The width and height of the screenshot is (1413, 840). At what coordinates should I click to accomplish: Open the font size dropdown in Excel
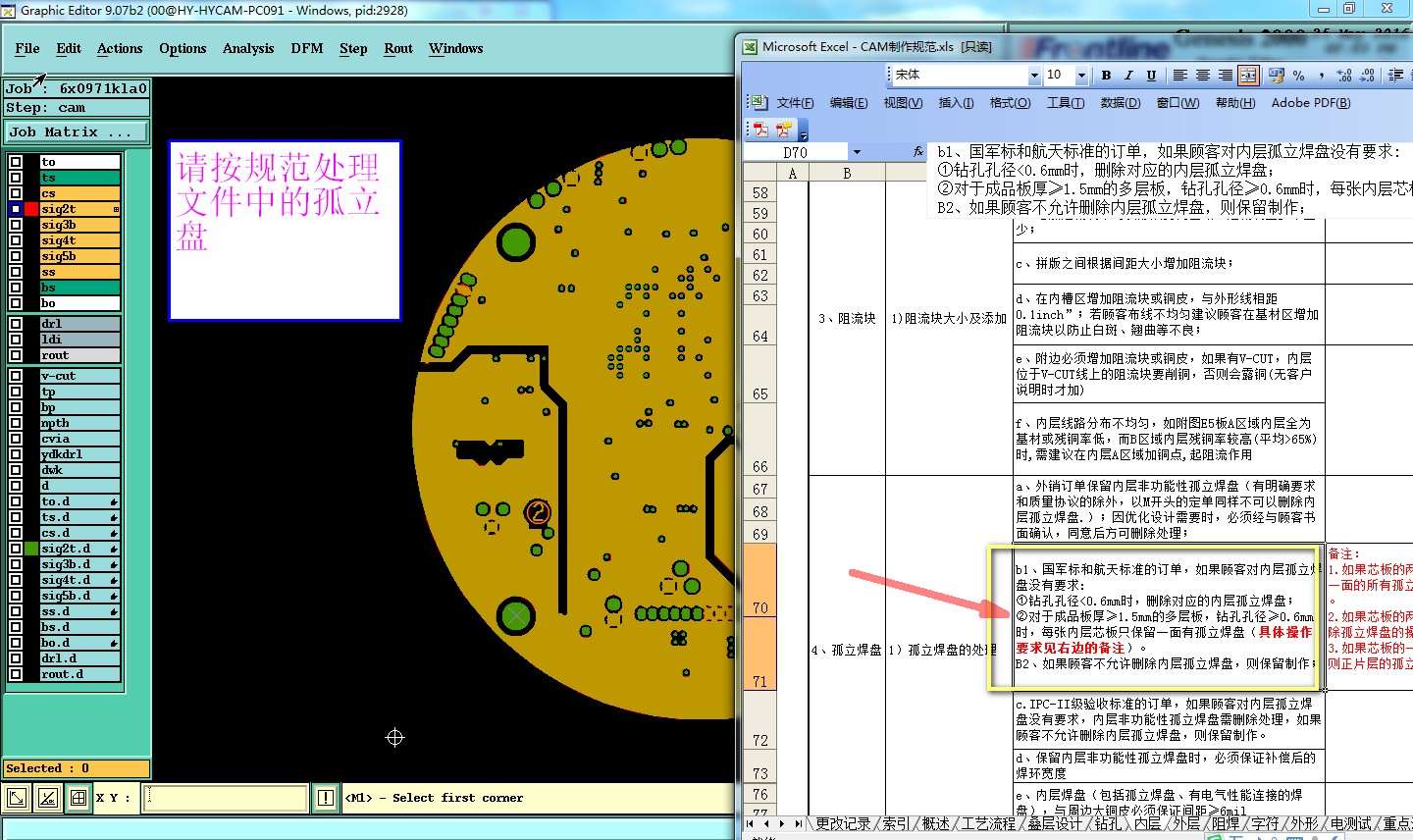(1081, 76)
